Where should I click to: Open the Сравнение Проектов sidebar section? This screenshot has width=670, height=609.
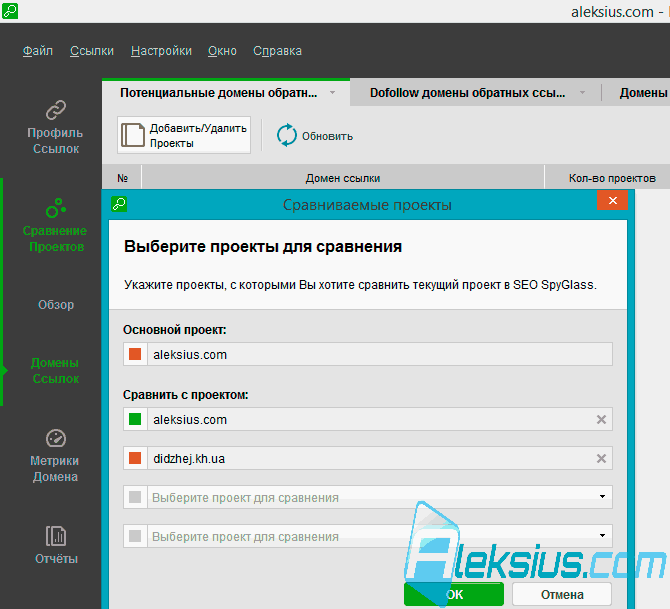click(x=55, y=225)
